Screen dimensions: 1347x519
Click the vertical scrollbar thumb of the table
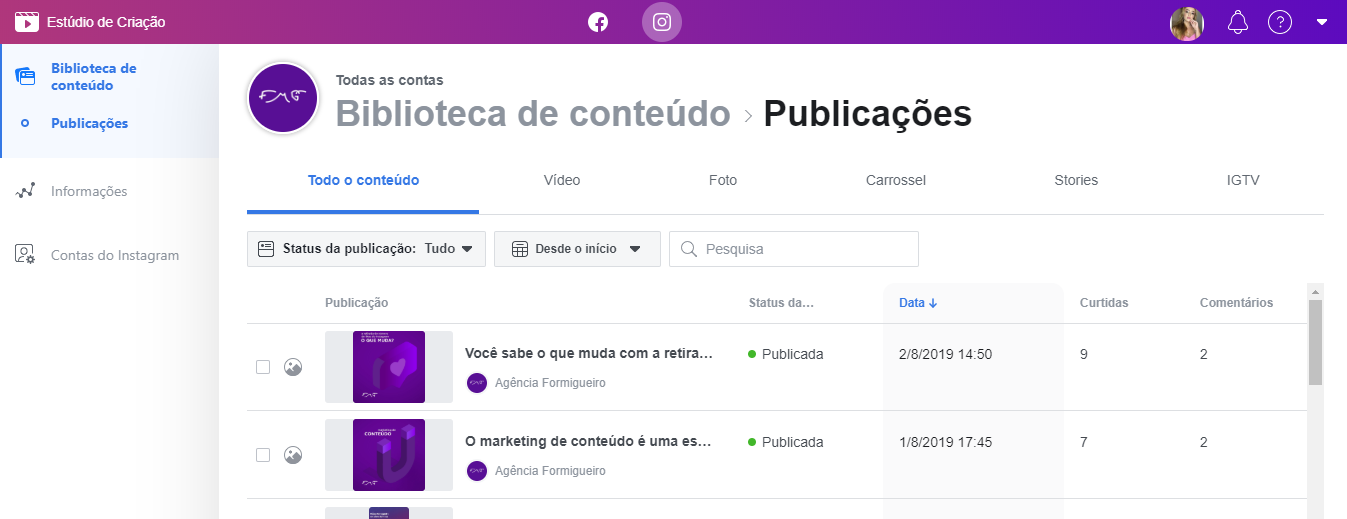pos(1315,342)
